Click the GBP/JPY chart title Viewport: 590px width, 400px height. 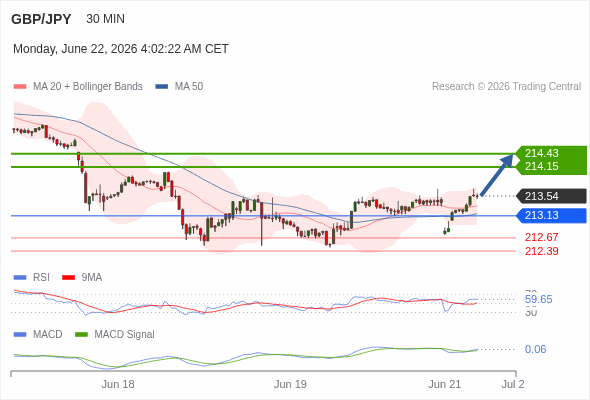point(41,19)
